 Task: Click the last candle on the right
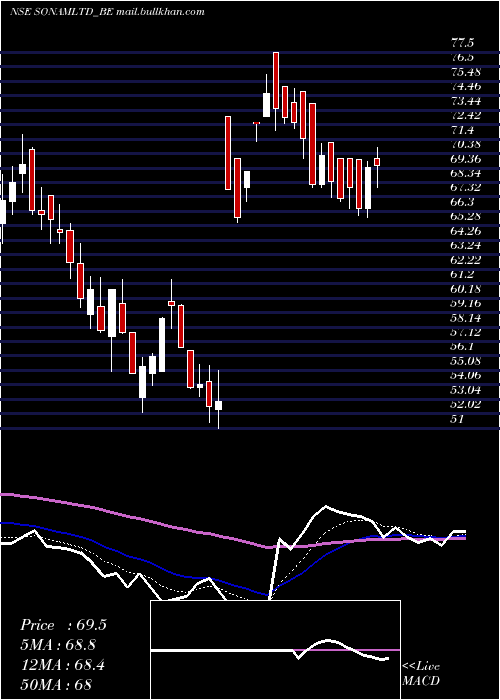pos(377,162)
